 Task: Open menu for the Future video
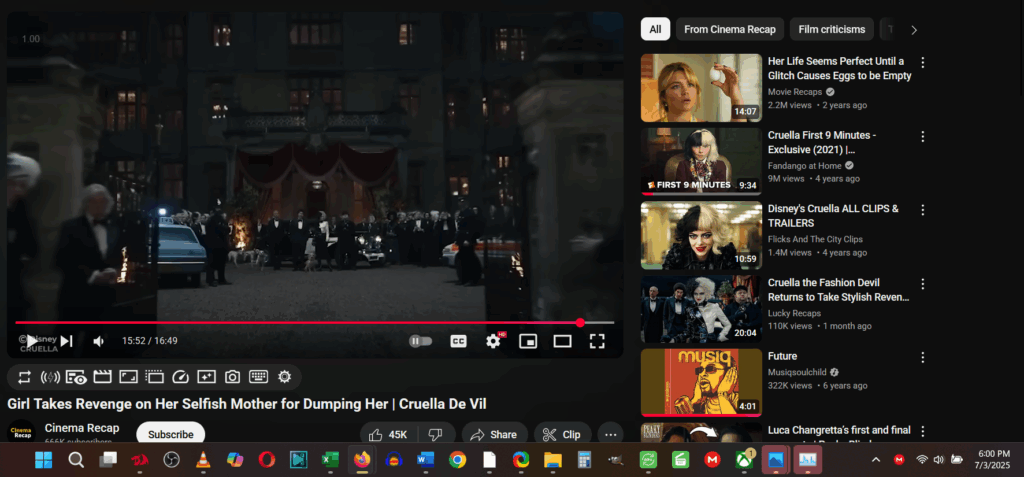pyautogui.click(x=923, y=357)
